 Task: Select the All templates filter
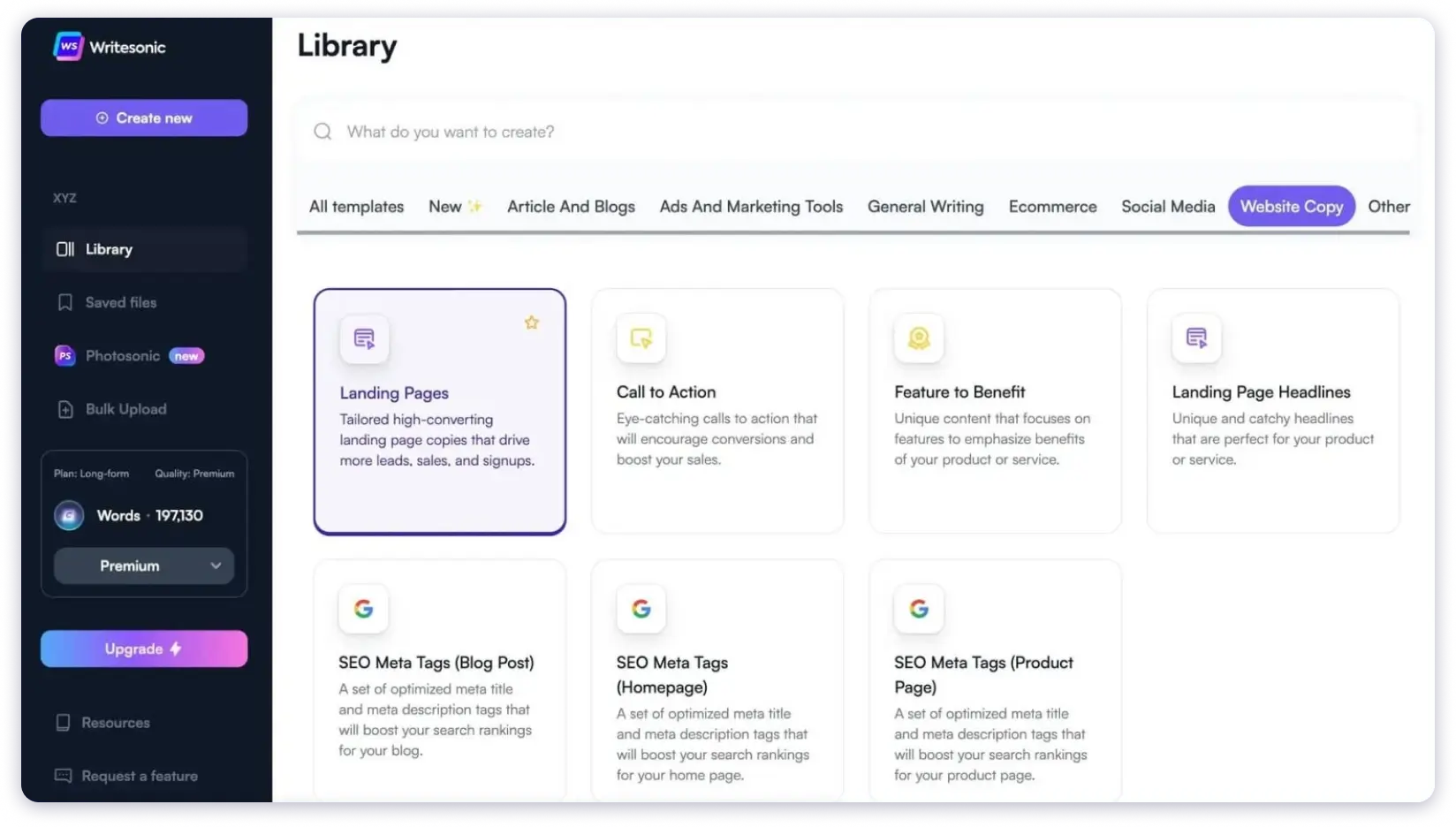(x=355, y=206)
